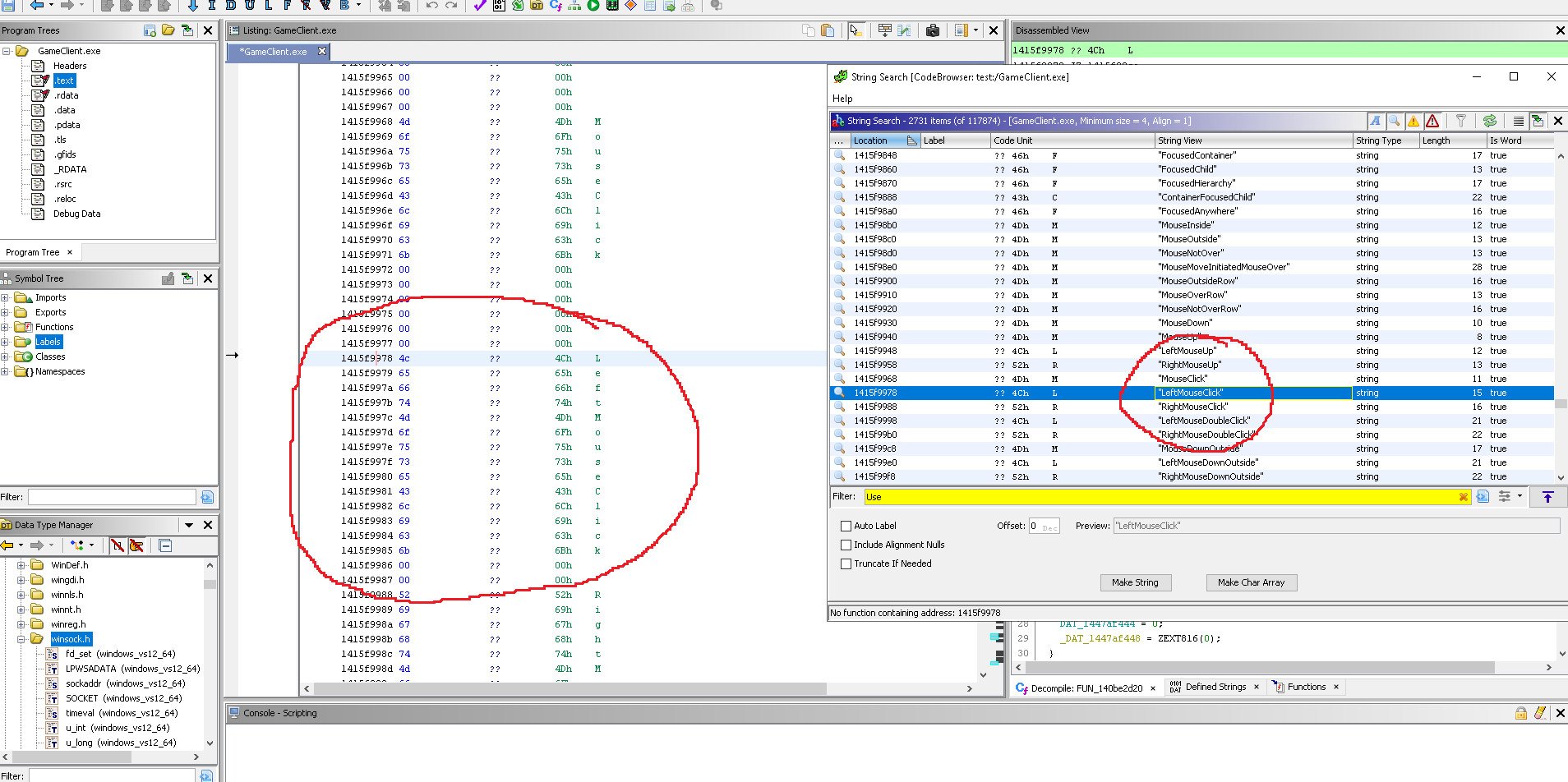Expand the Classes node in Symbol Tree
1568x782 pixels.
point(5,356)
